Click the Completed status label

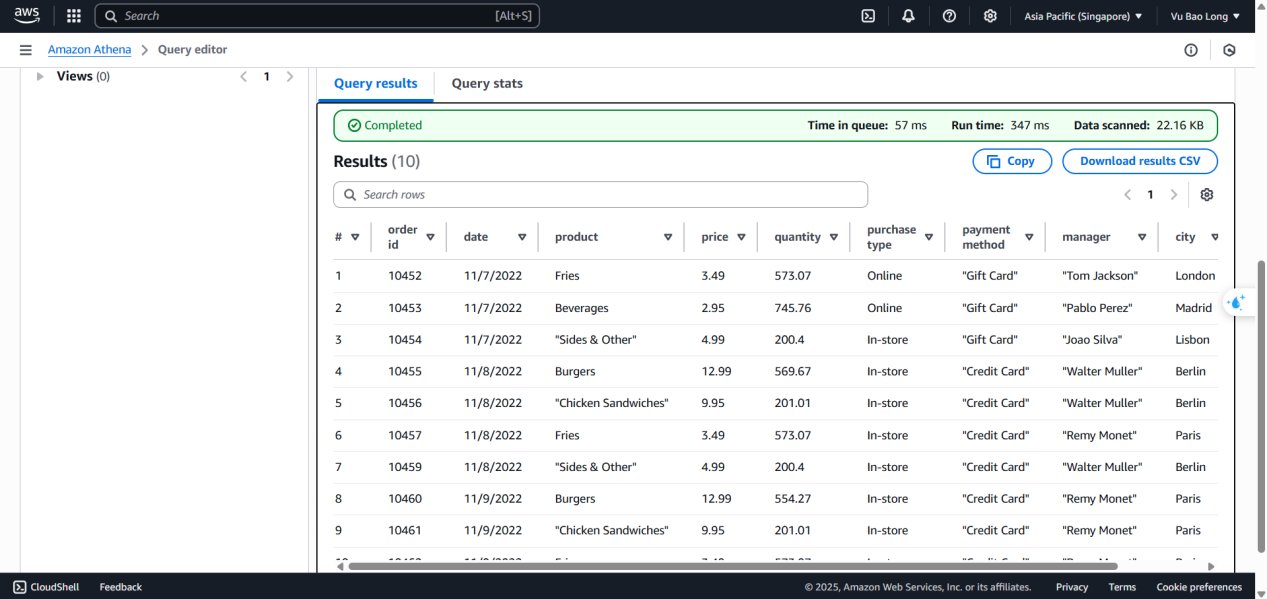(x=385, y=126)
